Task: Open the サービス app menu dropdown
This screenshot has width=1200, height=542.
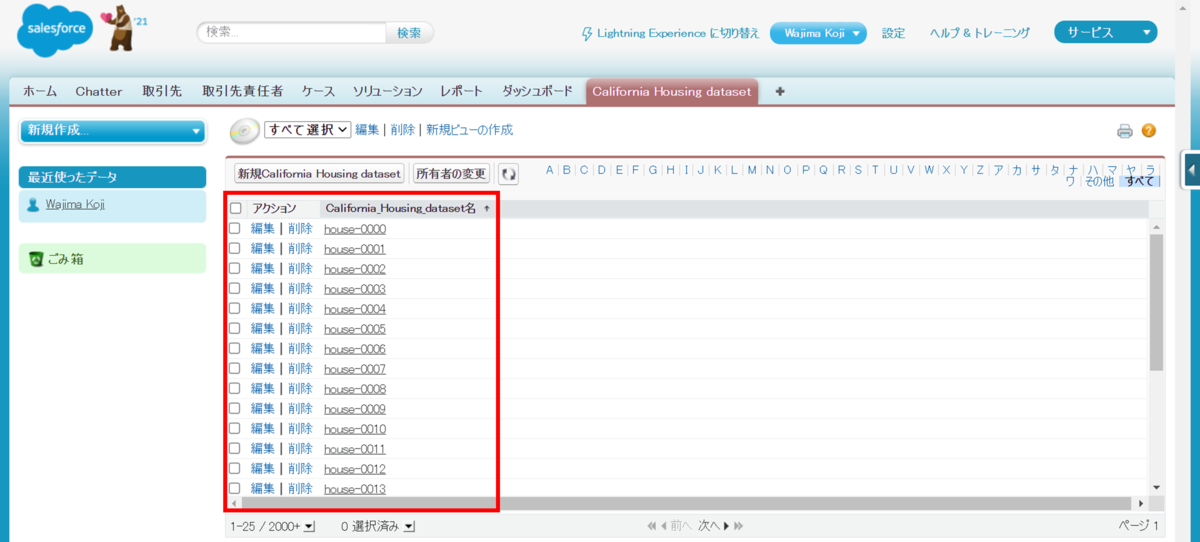Action: (1105, 33)
